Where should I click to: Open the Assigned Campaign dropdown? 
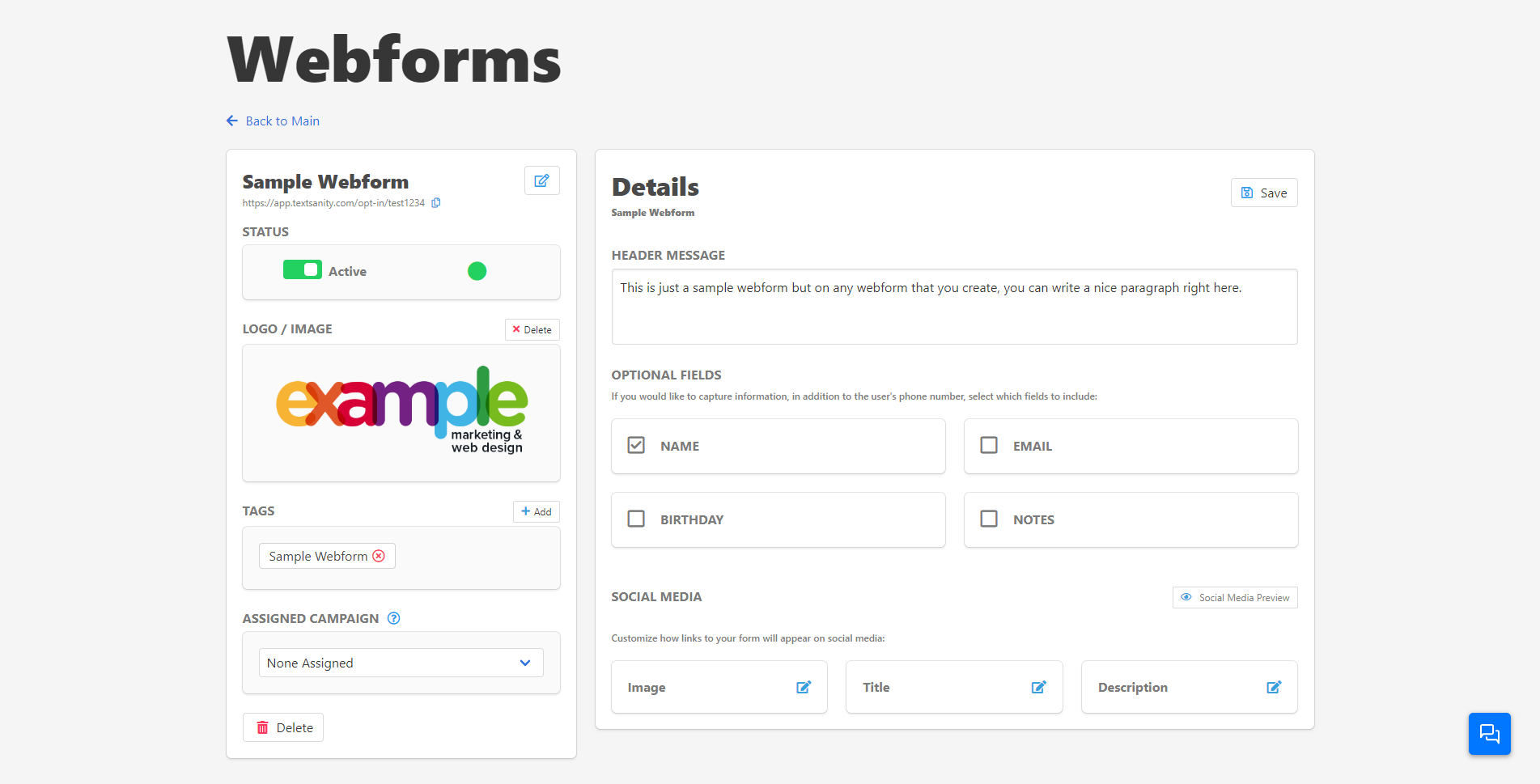click(x=401, y=663)
